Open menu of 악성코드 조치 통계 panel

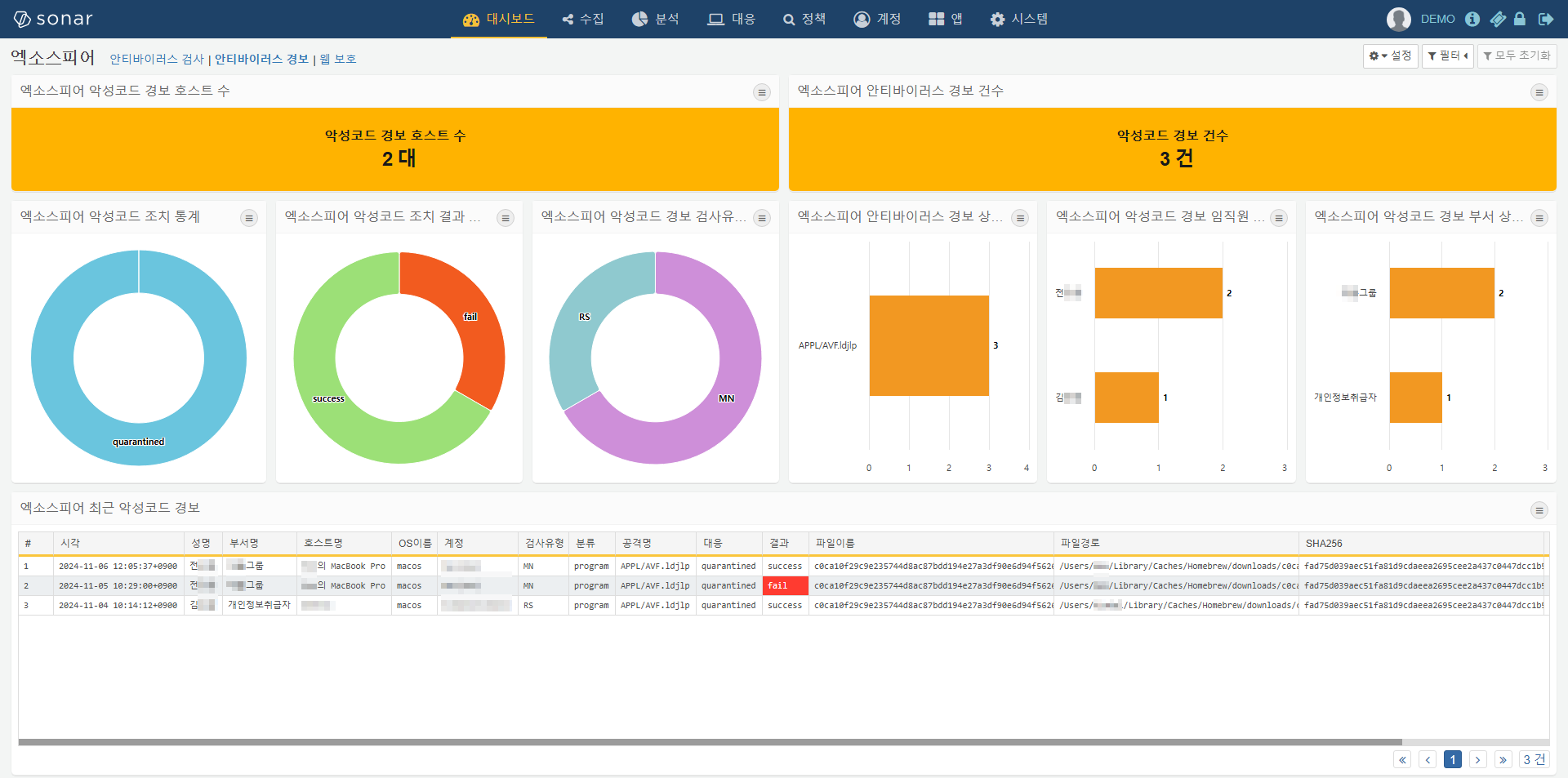coord(249,218)
